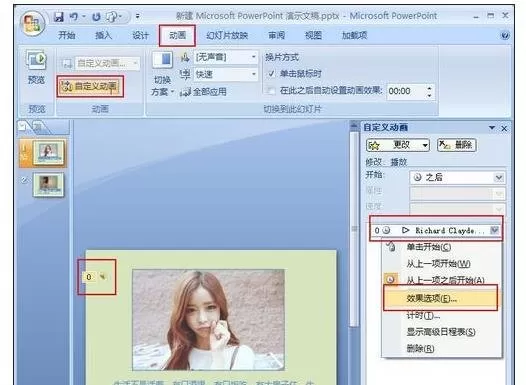Select the second slide thumbnail
Screen dimensions: 526x385
click(x=48, y=184)
